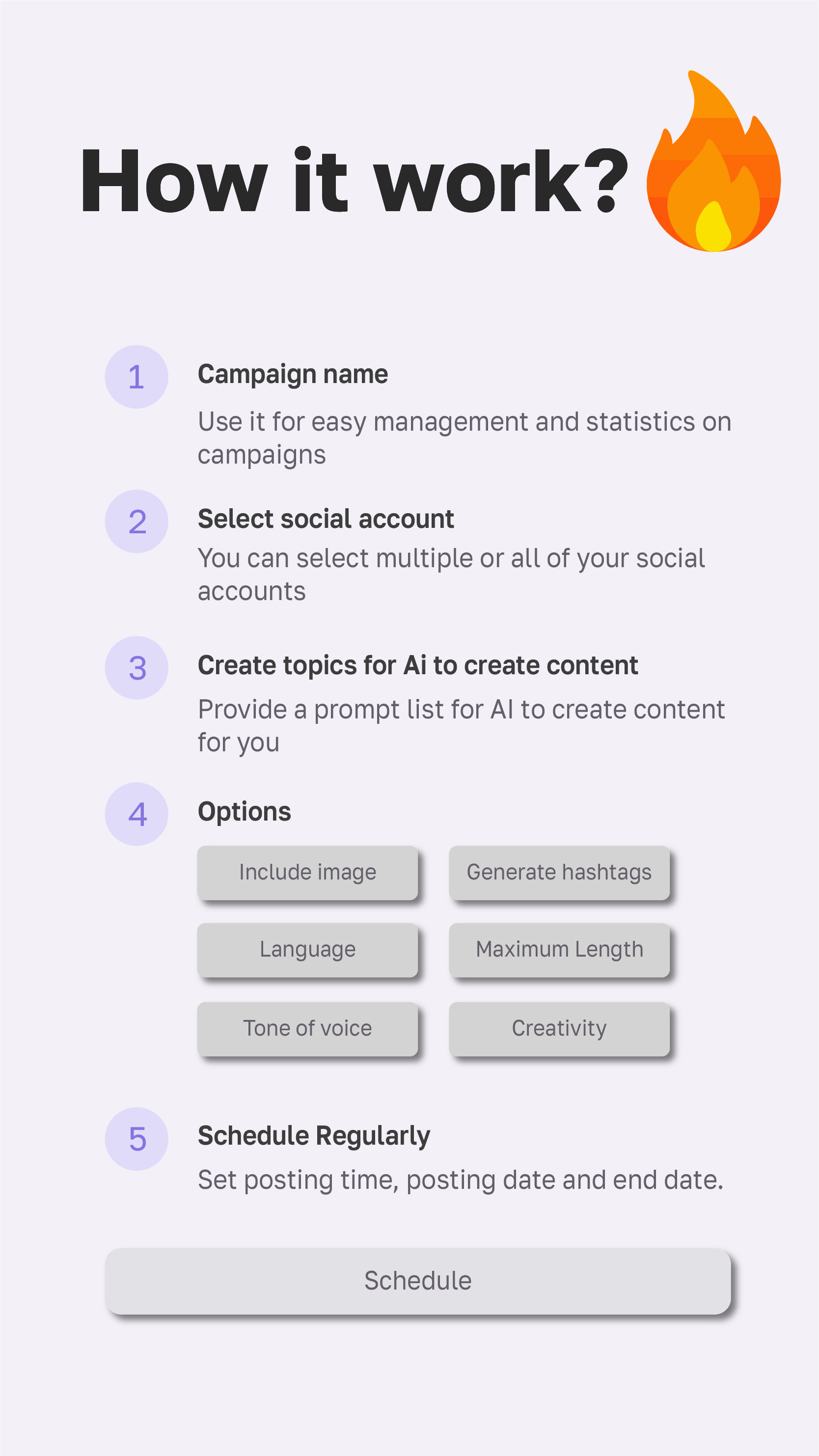Image resolution: width=819 pixels, height=1456 pixels.
Task: Click the Schedule Regularly heading
Action: 314,1137
